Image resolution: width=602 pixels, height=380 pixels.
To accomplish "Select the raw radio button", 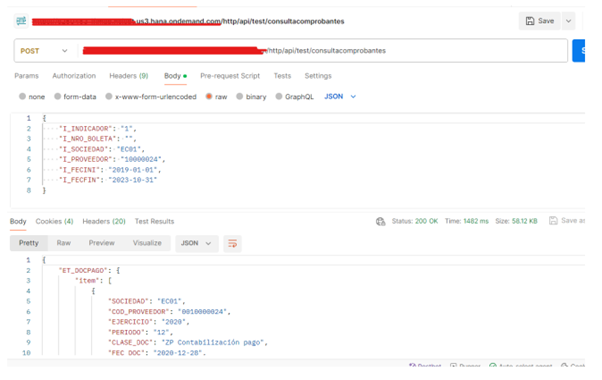I will coord(209,96).
